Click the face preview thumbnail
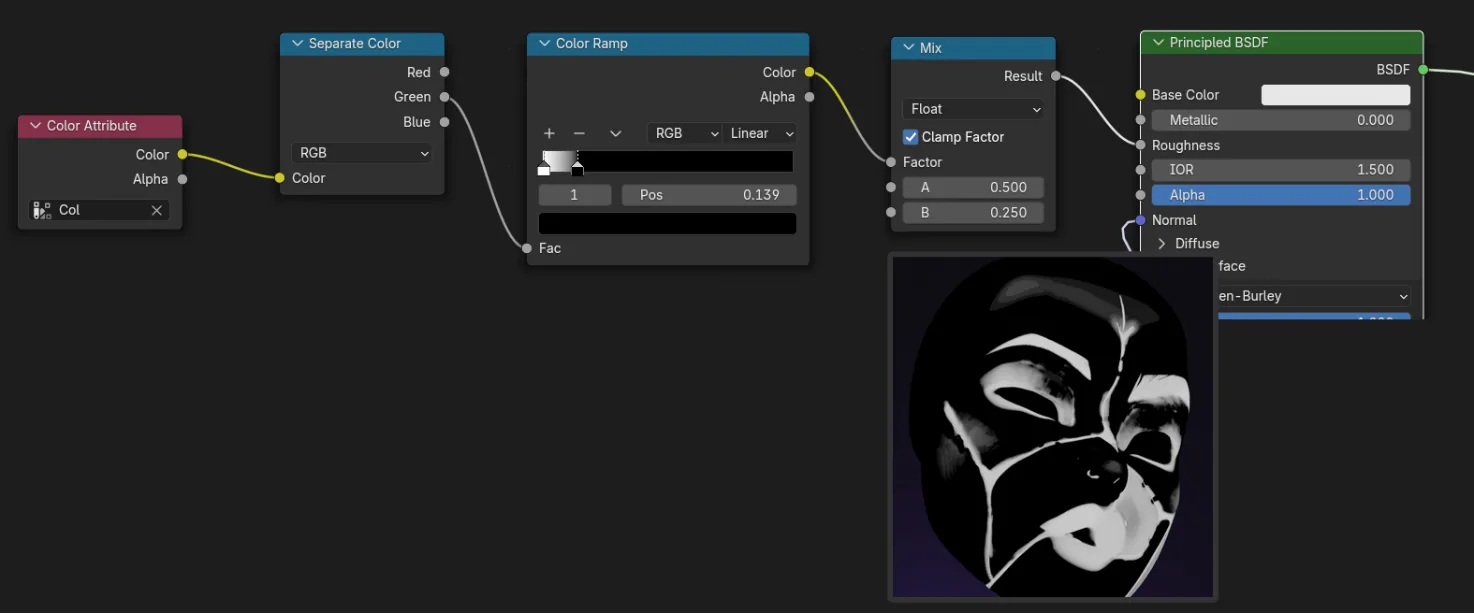Screen dimensions: 1474x614 1052,427
